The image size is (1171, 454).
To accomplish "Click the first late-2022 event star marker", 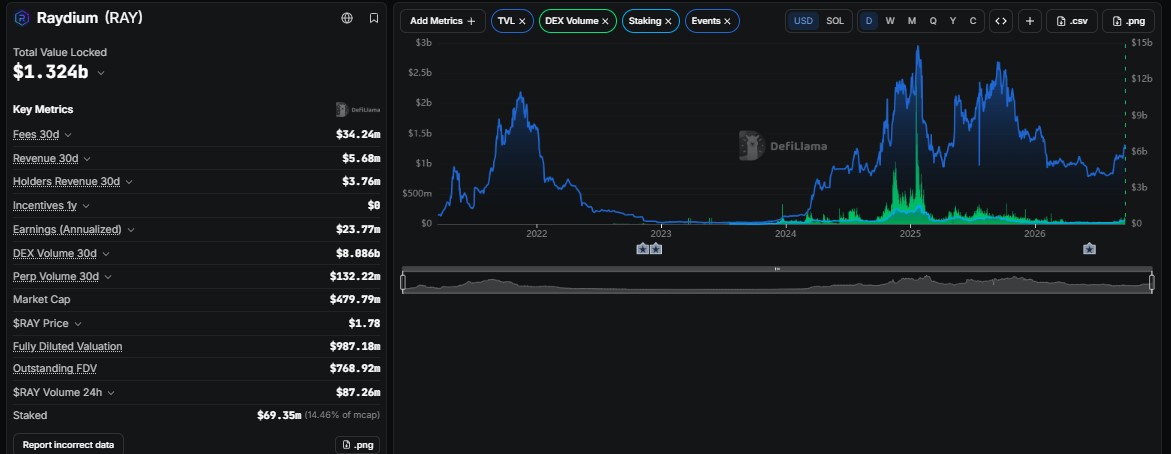I will 642,249.
